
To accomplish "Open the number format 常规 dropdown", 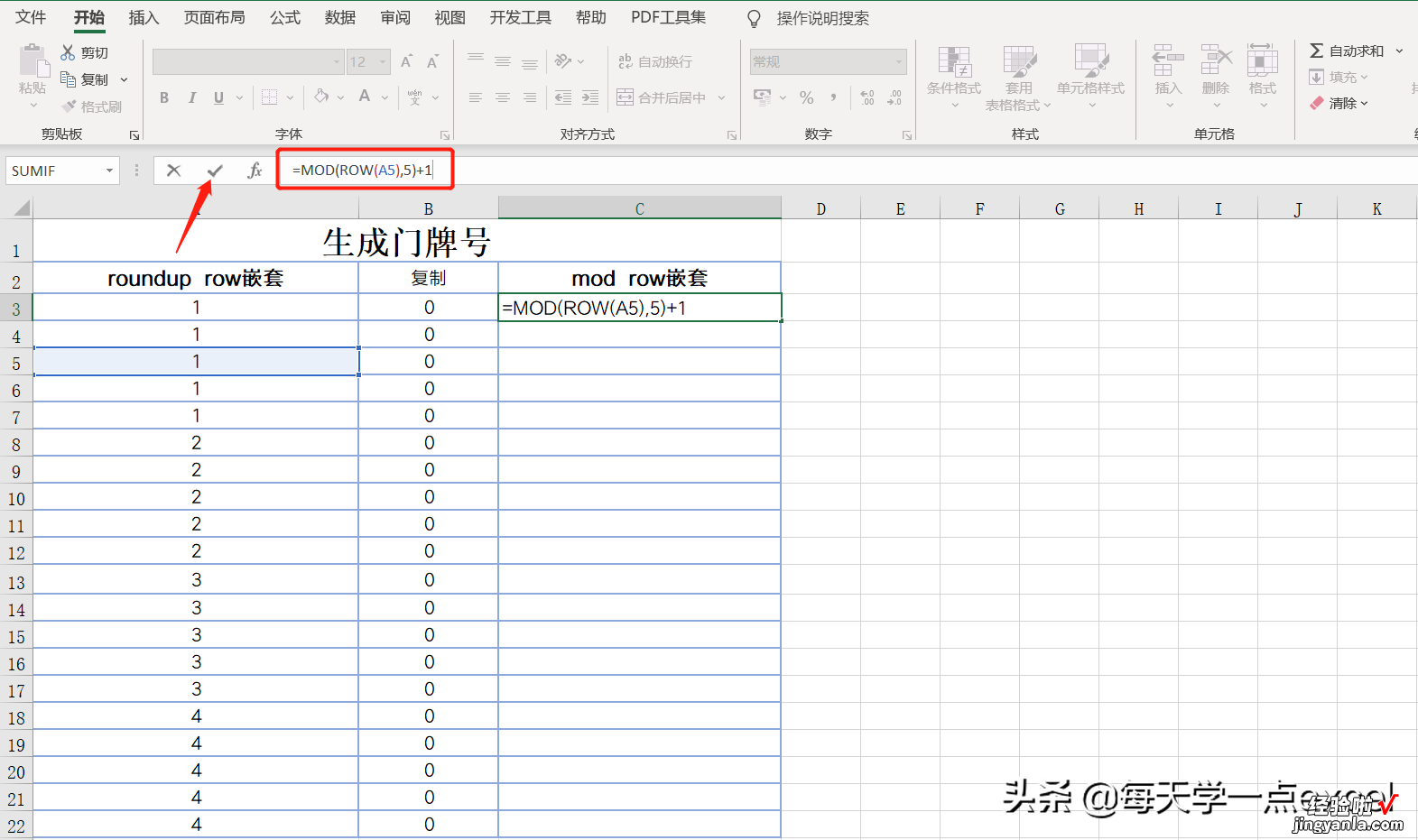I will pos(899,62).
